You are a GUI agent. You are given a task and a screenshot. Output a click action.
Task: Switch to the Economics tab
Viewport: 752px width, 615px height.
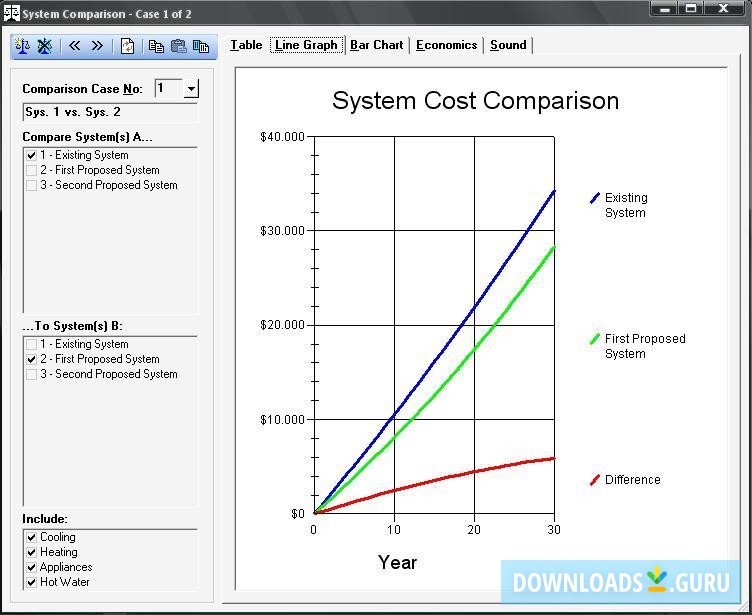point(446,45)
